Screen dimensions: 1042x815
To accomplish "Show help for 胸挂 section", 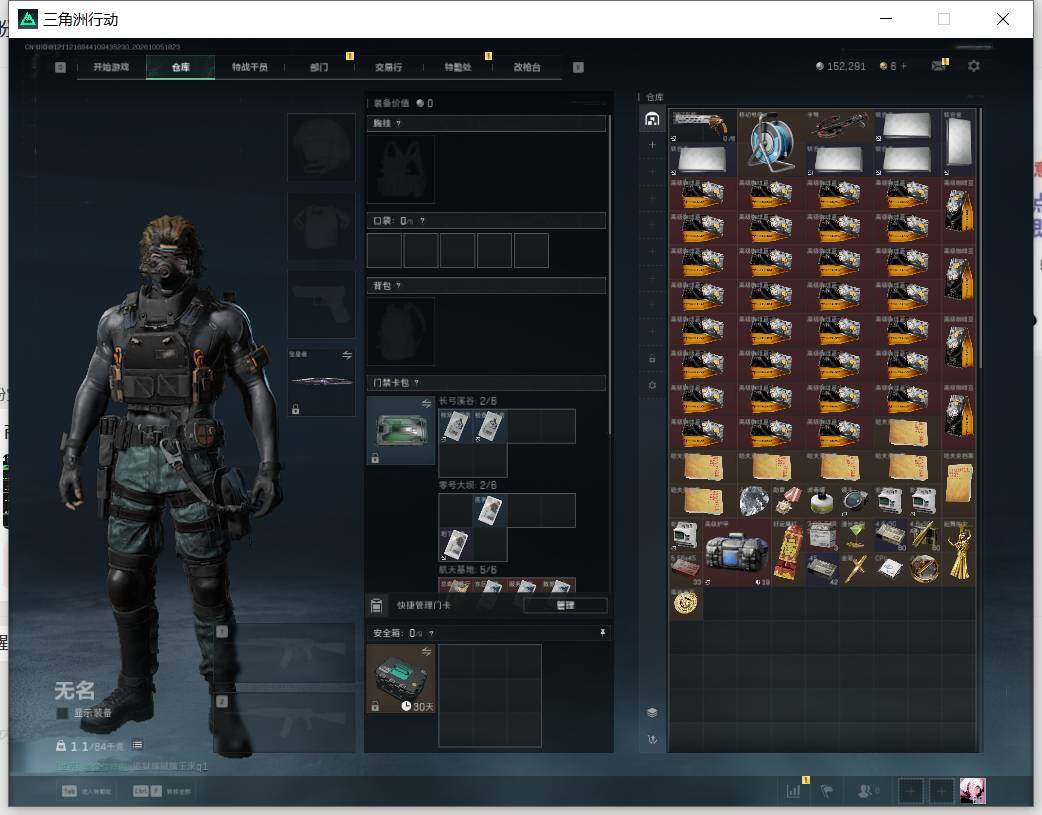I will 398,124.
